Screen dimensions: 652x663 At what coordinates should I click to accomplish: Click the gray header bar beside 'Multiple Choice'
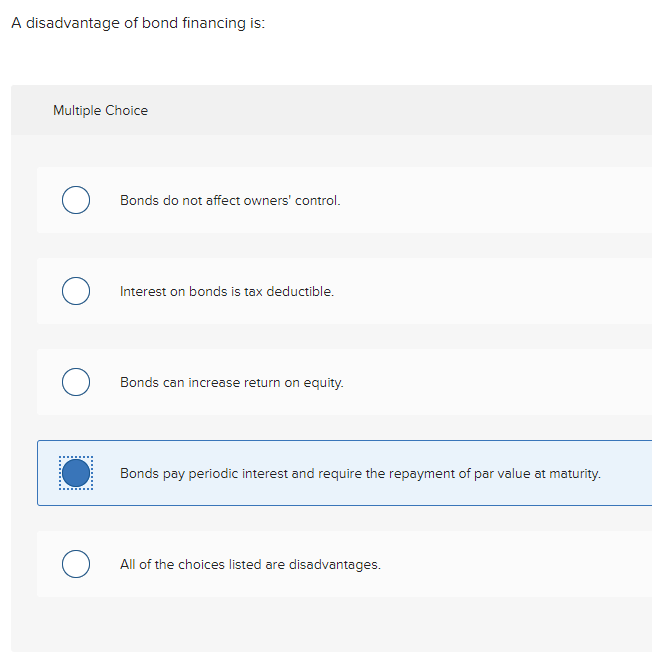point(397,110)
